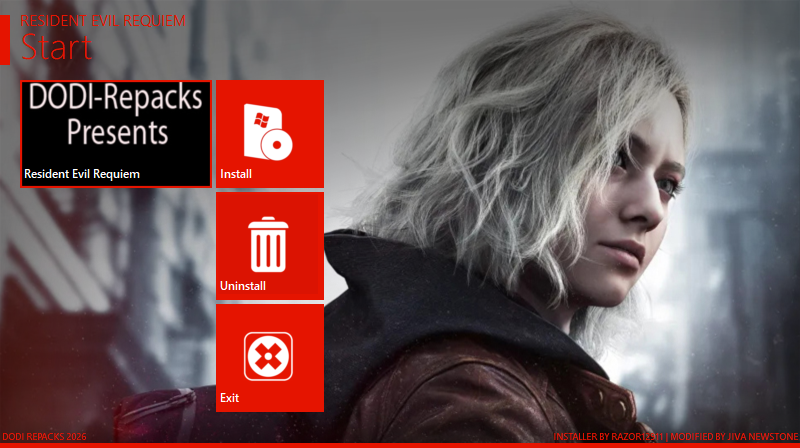Click the Start heading

56,47
